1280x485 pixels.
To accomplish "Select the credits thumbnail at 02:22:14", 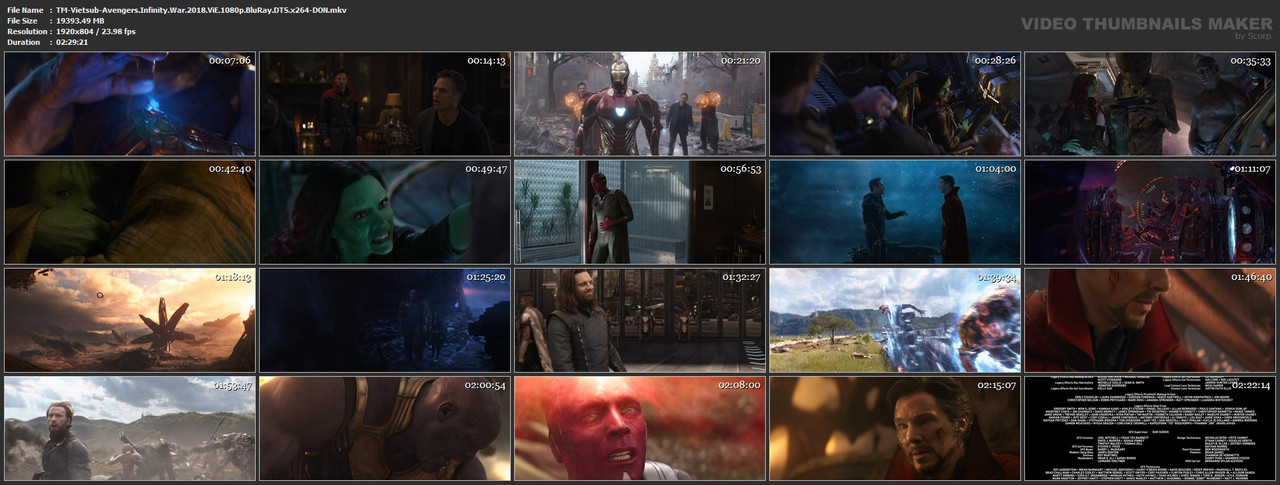I will [1150, 428].
